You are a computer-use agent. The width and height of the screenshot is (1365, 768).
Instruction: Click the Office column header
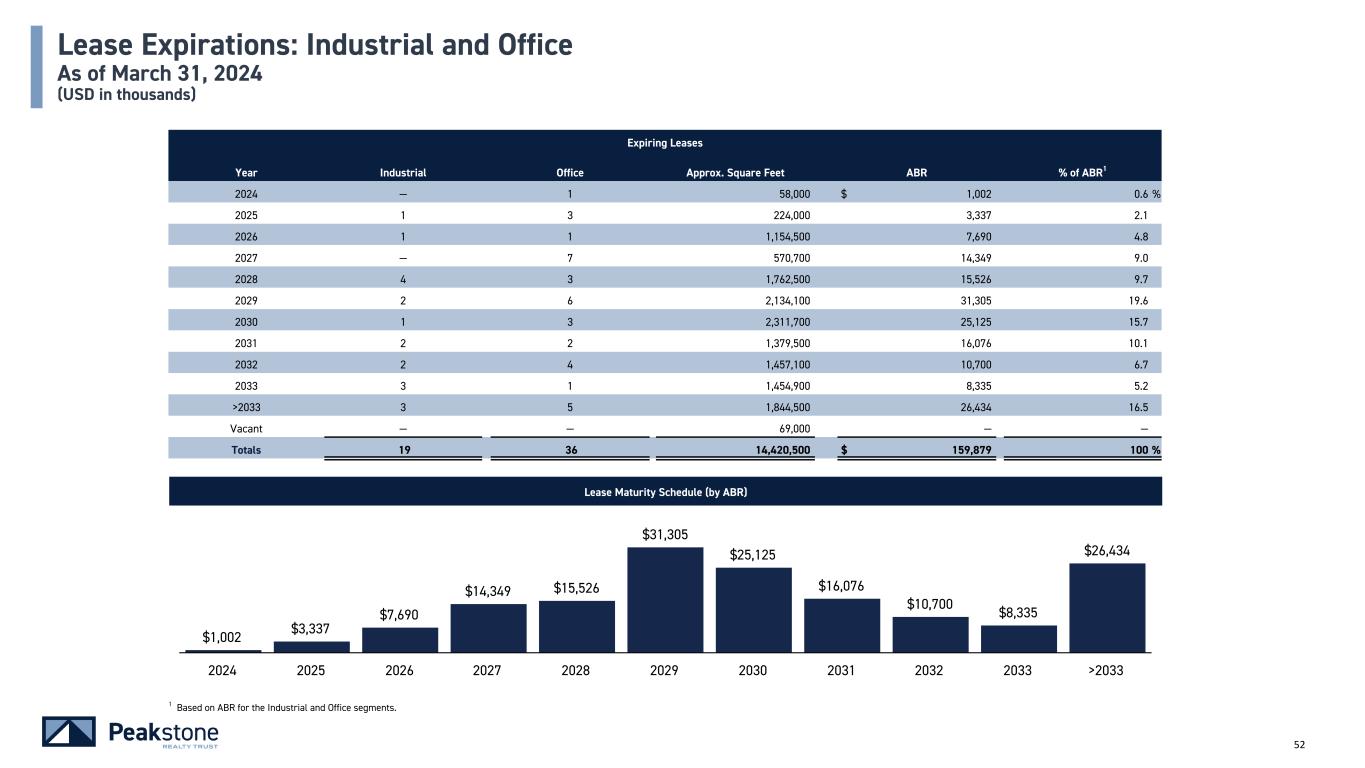569,172
